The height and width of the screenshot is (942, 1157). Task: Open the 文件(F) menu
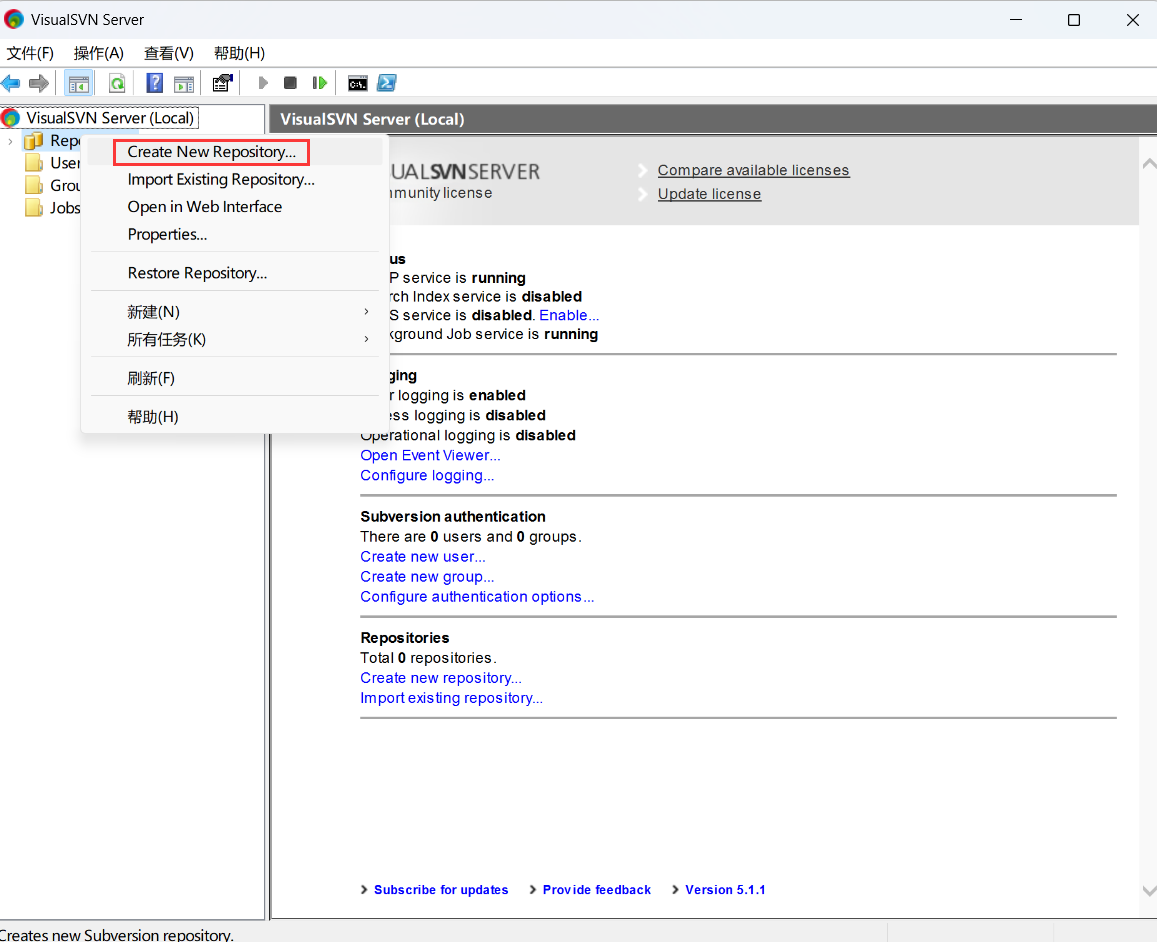(x=30, y=53)
